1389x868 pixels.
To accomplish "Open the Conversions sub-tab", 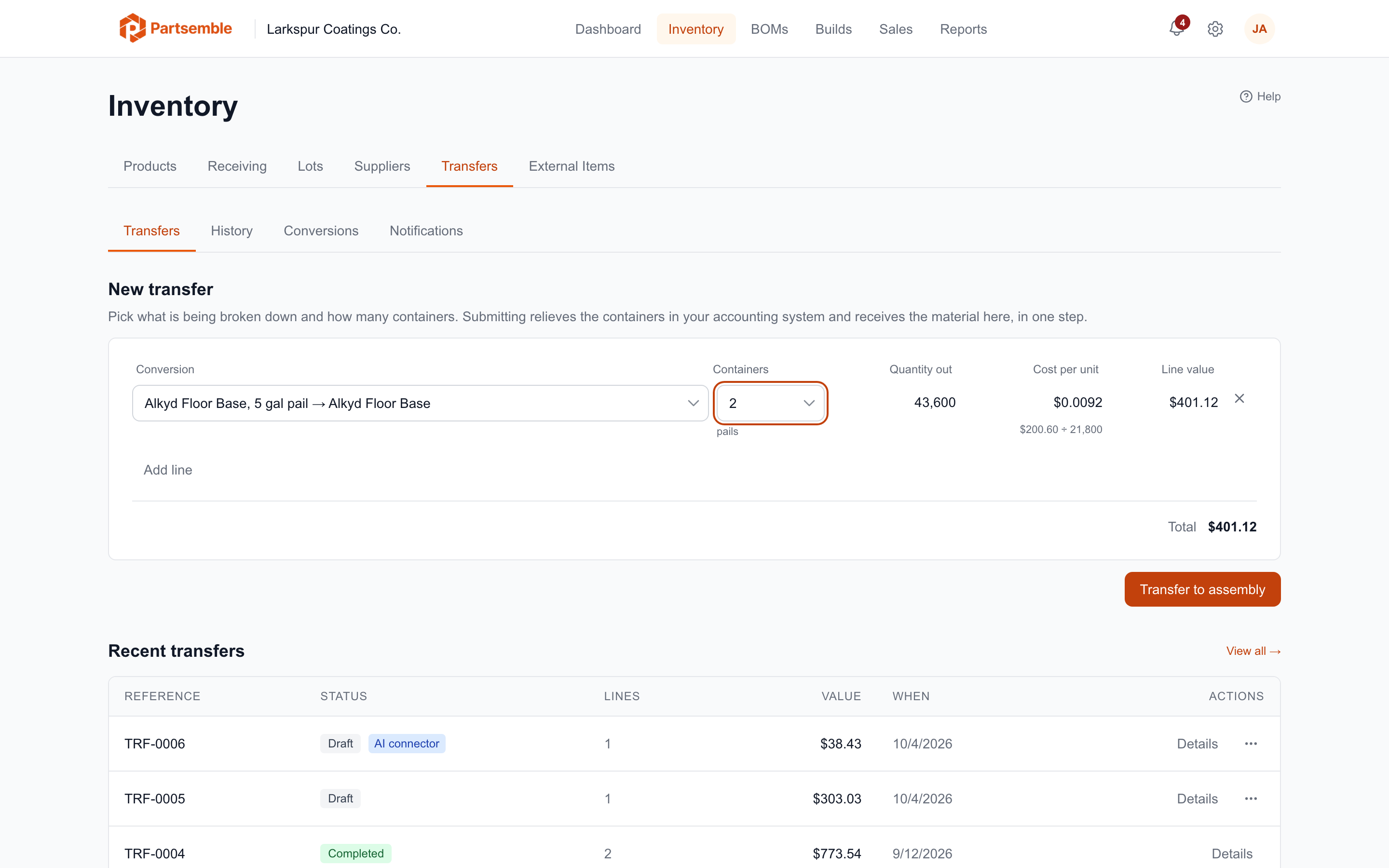I will [x=321, y=231].
